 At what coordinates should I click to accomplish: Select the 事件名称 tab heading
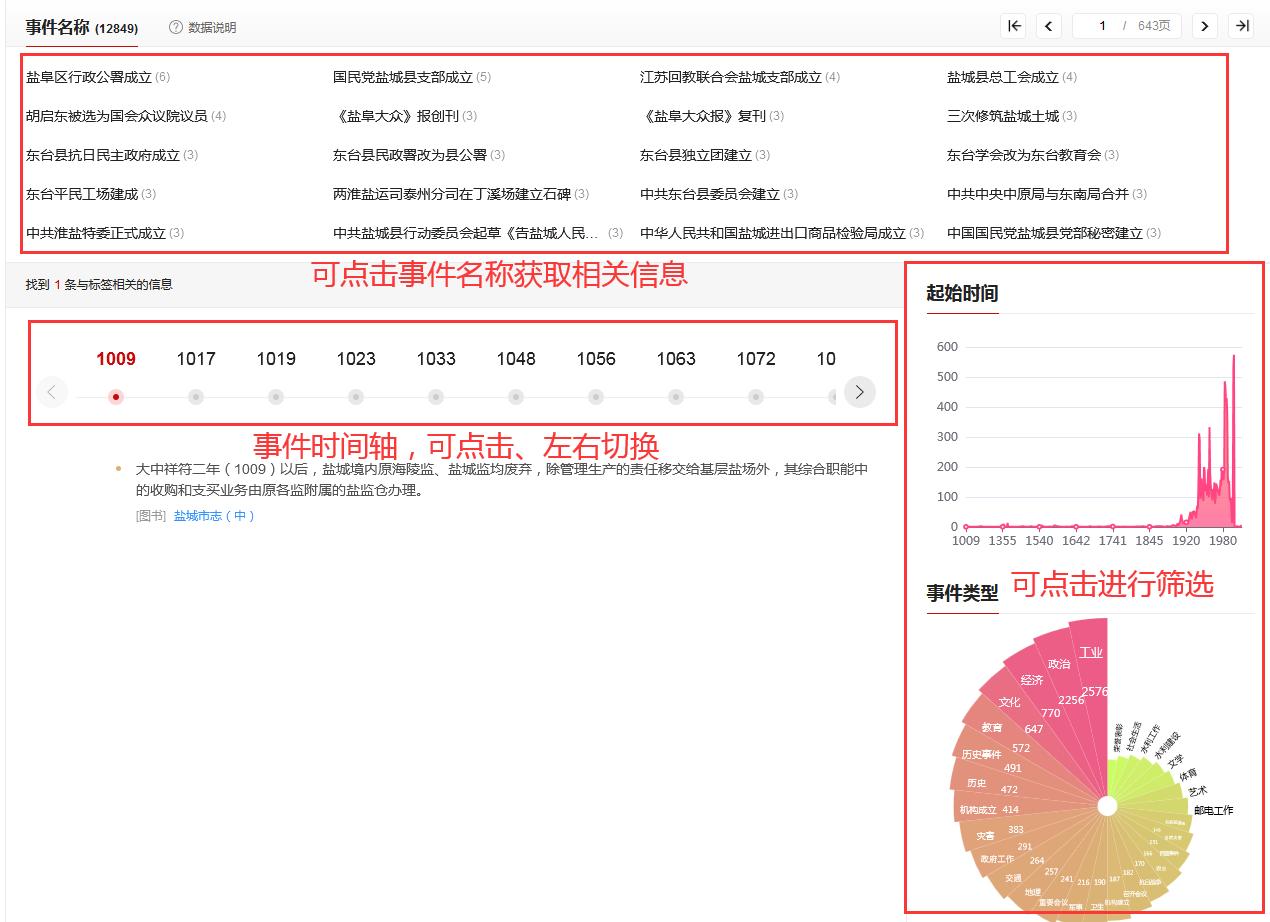pyautogui.click(x=82, y=27)
